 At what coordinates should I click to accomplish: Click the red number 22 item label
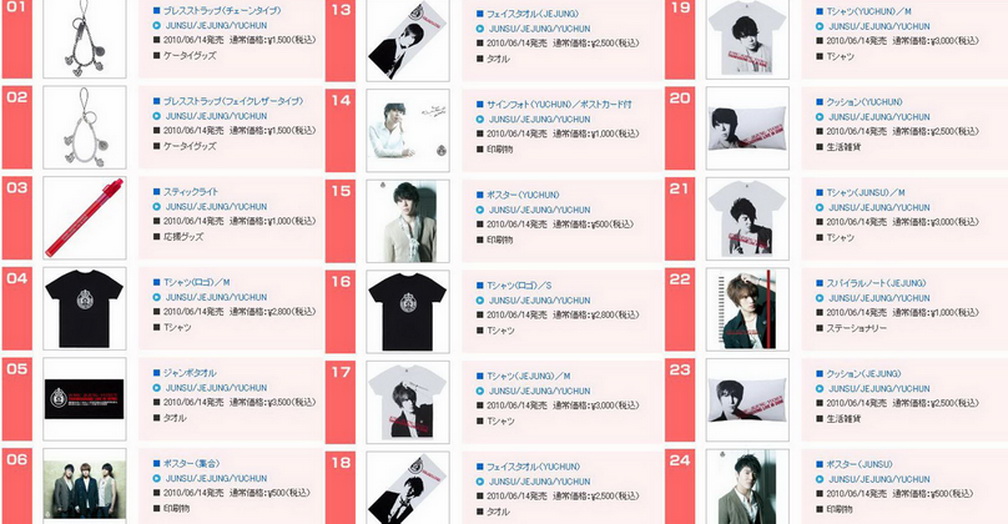680,311
